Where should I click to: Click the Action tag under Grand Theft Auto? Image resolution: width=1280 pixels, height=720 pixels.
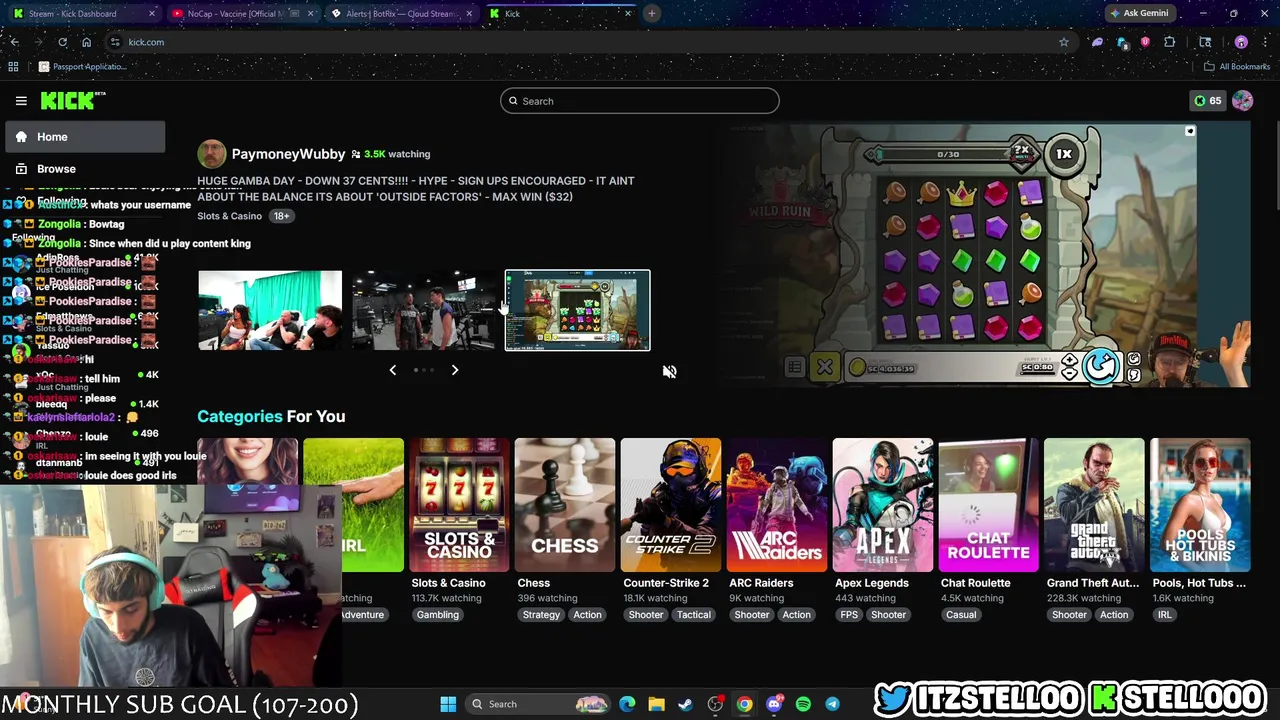(1114, 615)
